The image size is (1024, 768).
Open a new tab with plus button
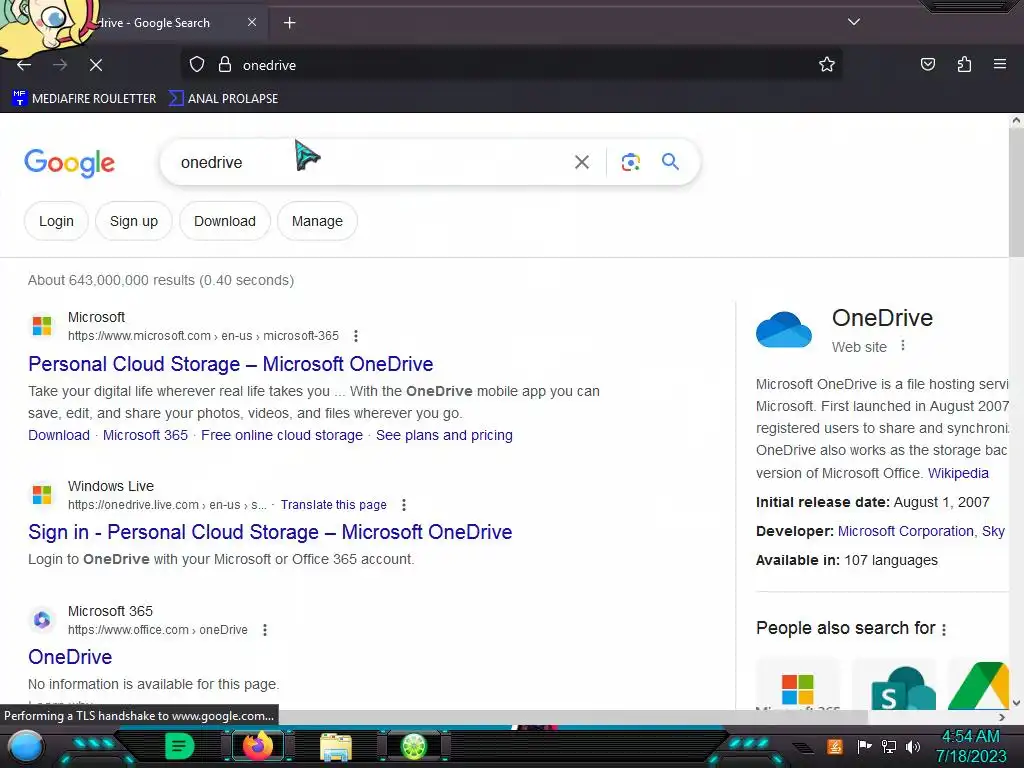(x=289, y=23)
